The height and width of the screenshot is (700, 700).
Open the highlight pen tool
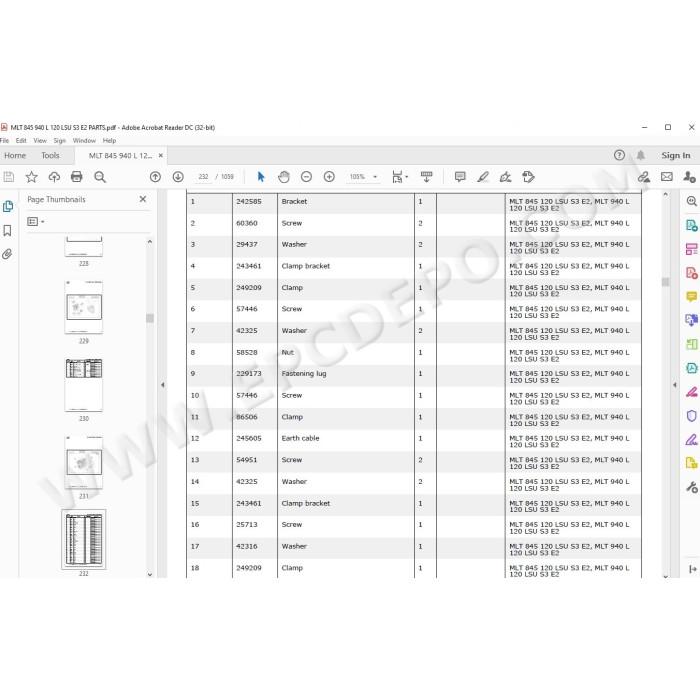pyautogui.click(x=483, y=177)
